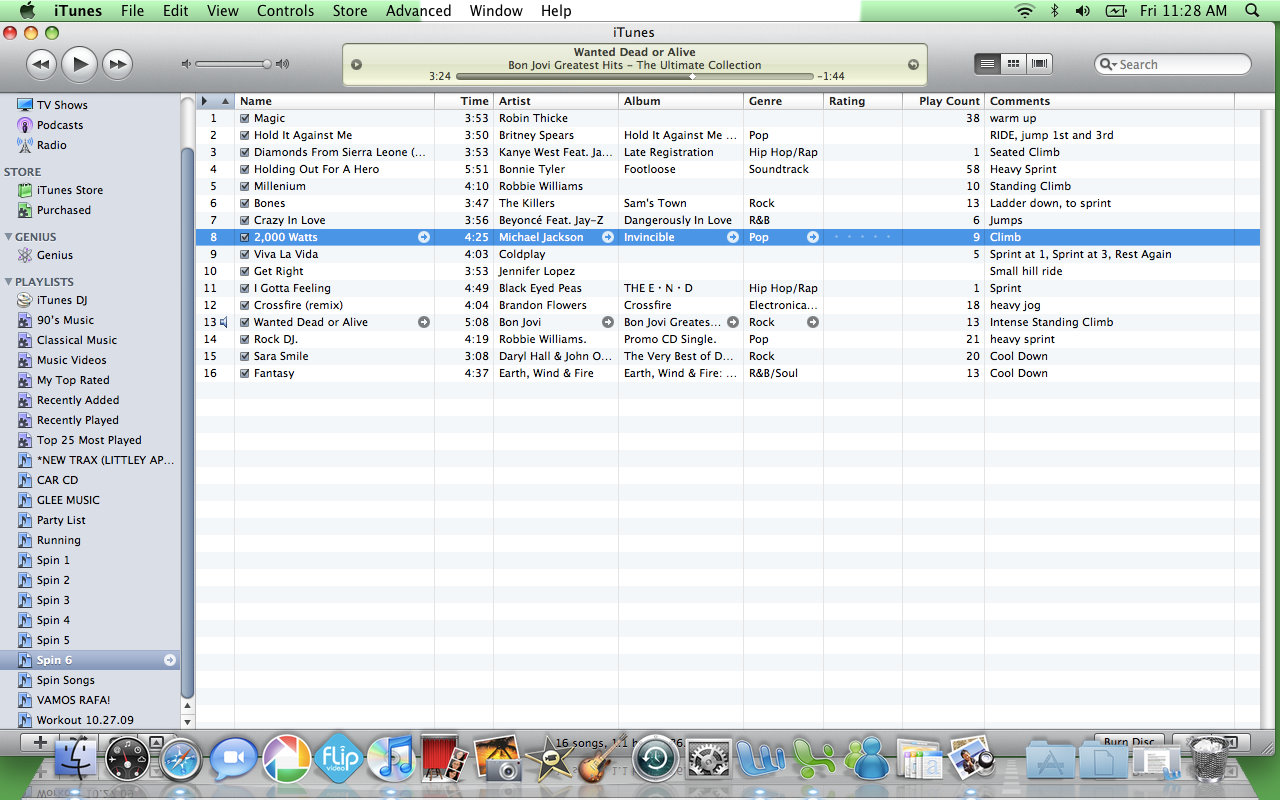Click the Next track fast-forward button
Screen dimensions: 1280x800
(x=117, y=64)
